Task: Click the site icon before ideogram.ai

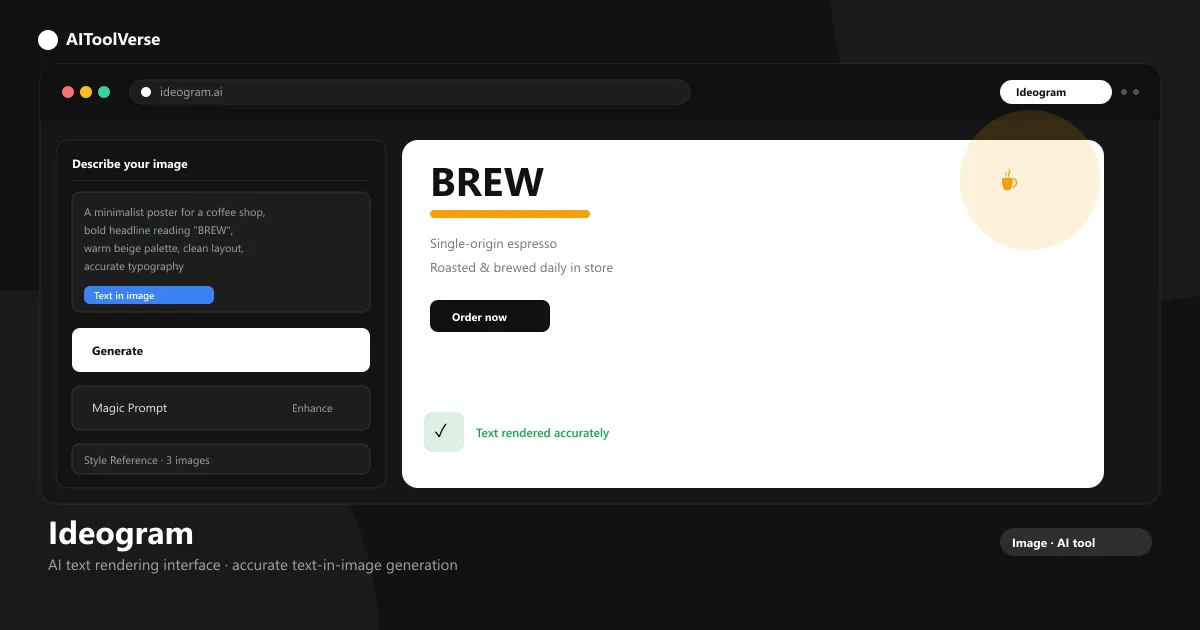Action: tap(146, 92)
